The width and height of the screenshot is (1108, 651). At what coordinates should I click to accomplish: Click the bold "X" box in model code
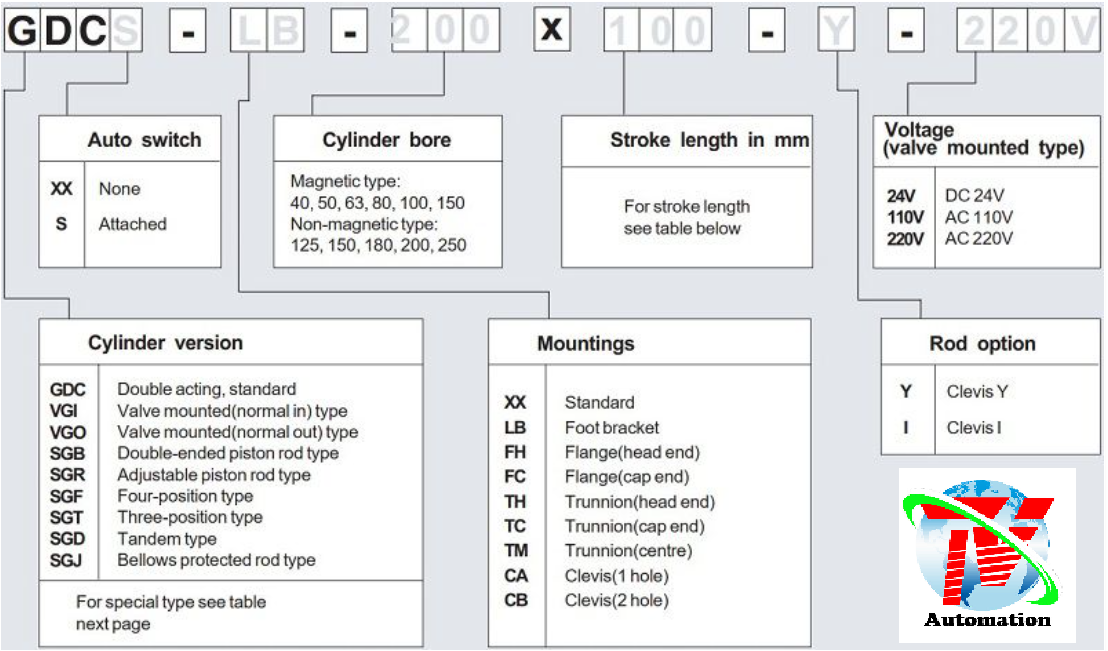(551, 32)
